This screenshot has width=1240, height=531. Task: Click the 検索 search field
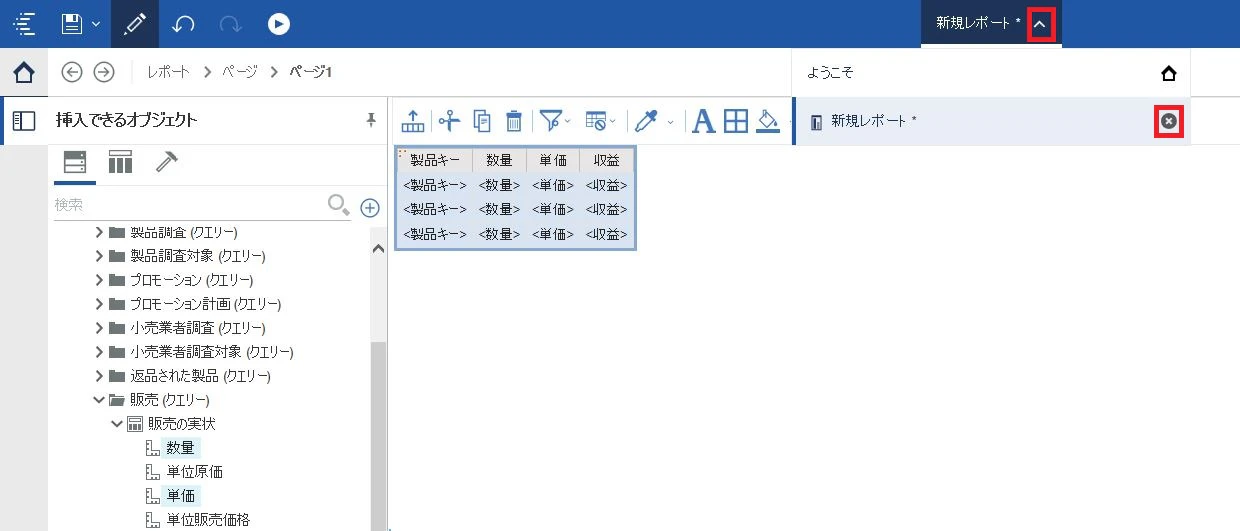190,204
